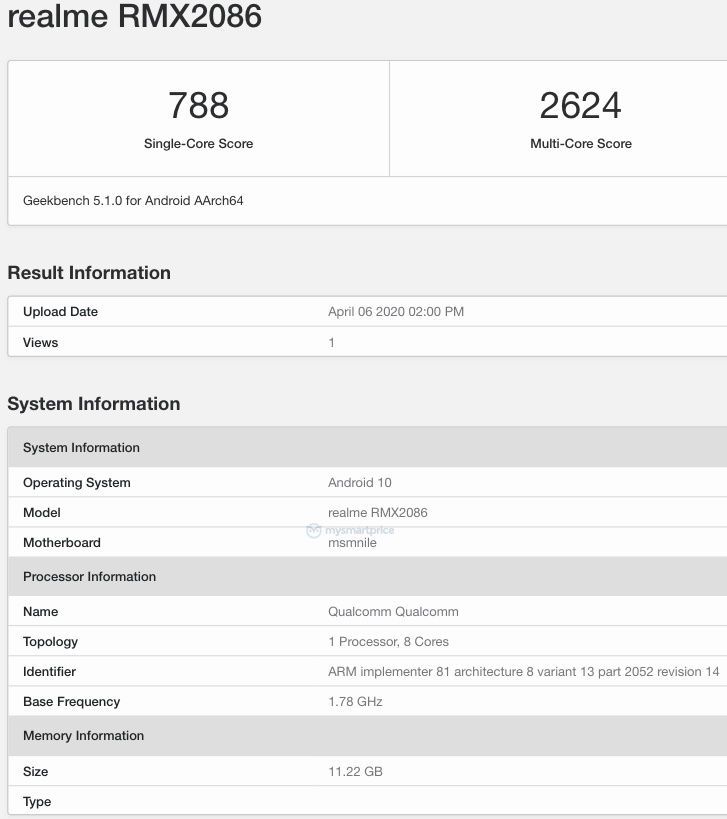This screenshot has height=819, width=727.
Task: Click the large System Information section heading
Action: 94,404
